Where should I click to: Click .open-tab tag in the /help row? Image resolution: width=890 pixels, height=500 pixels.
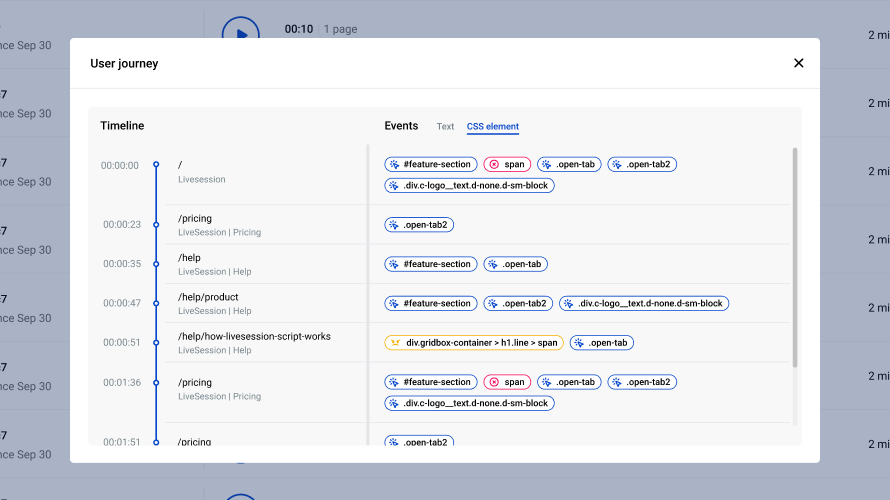tap(515, 264)
